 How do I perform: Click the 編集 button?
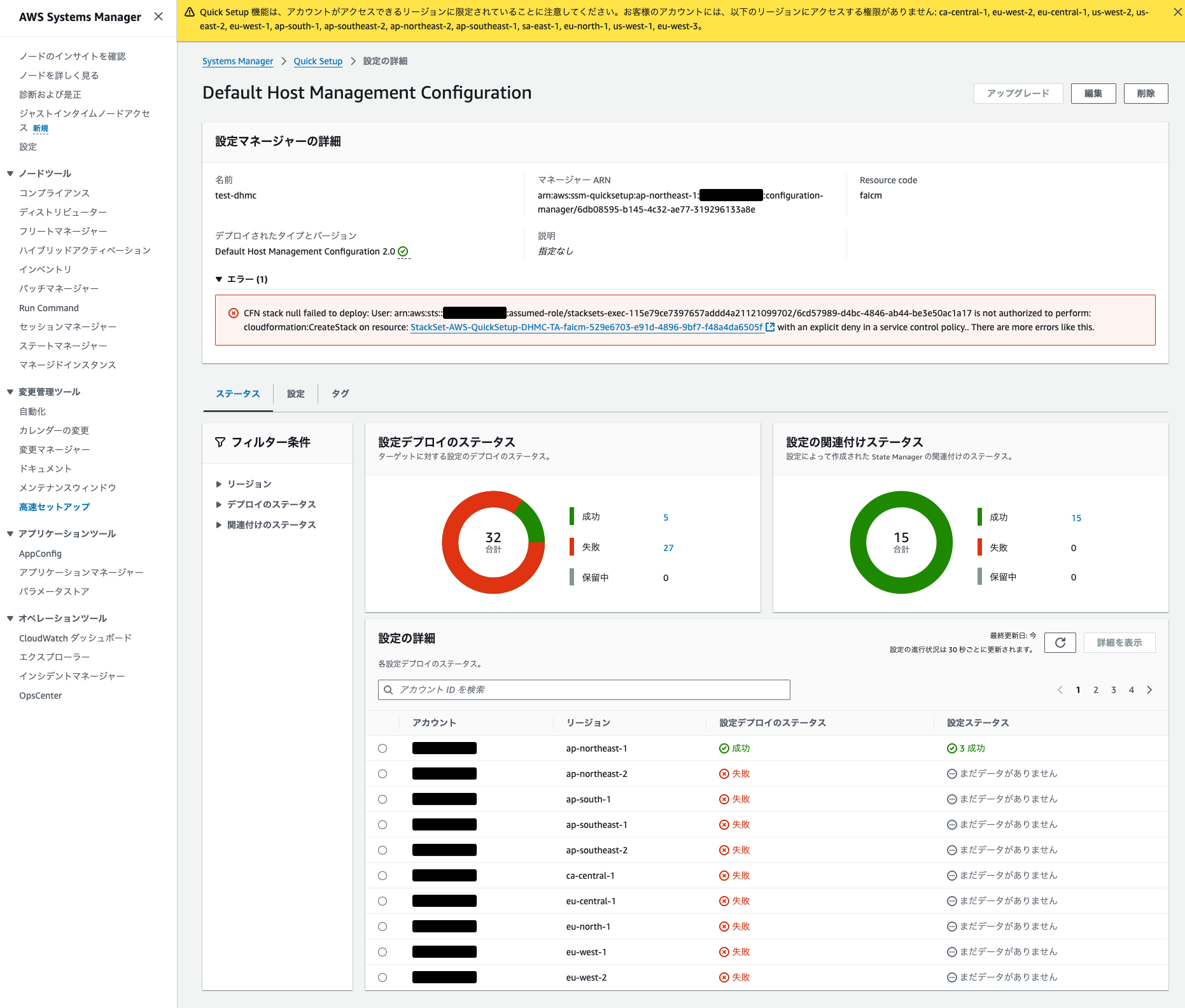pyautogui.click(x=1093, y=94)
